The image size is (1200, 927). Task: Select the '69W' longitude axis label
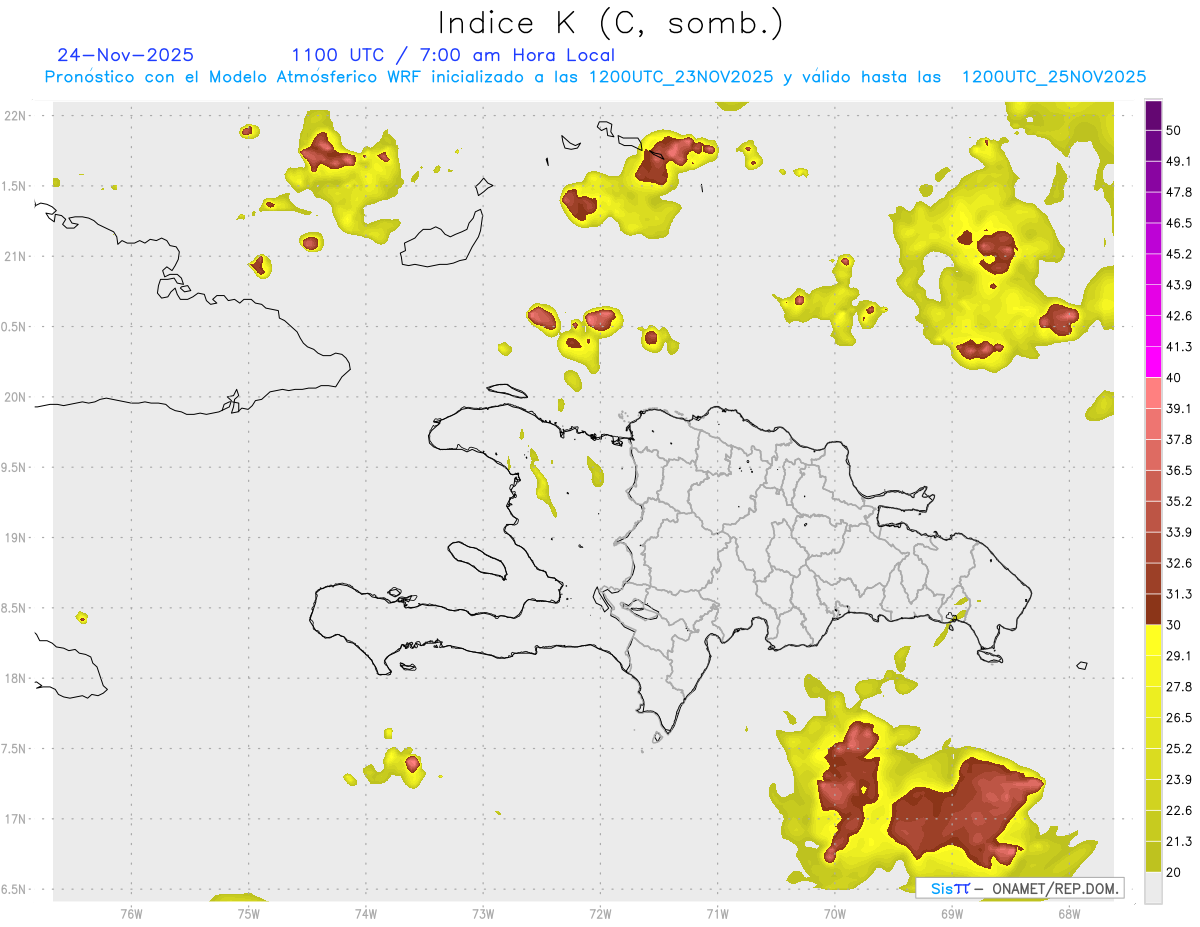pyautogui.click(x=951, y=913)
